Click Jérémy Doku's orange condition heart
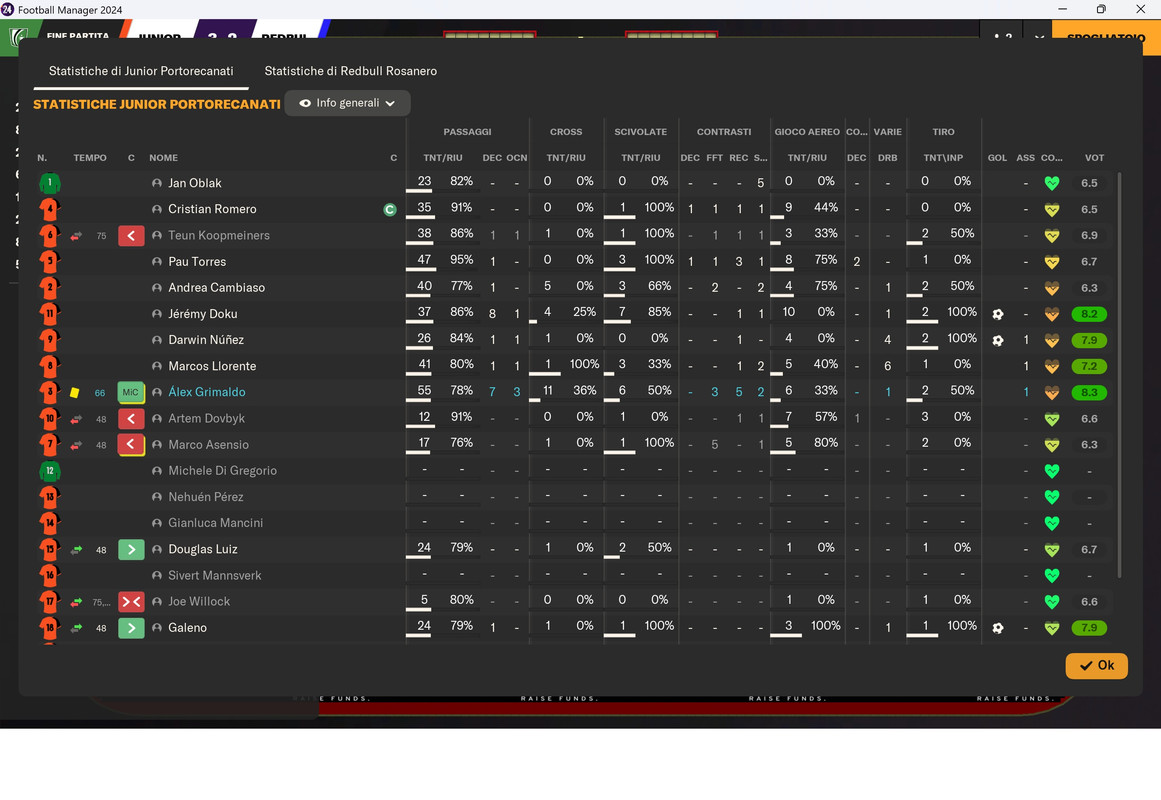Viewport: 1161px width, 800px height. pos(1051,314)
